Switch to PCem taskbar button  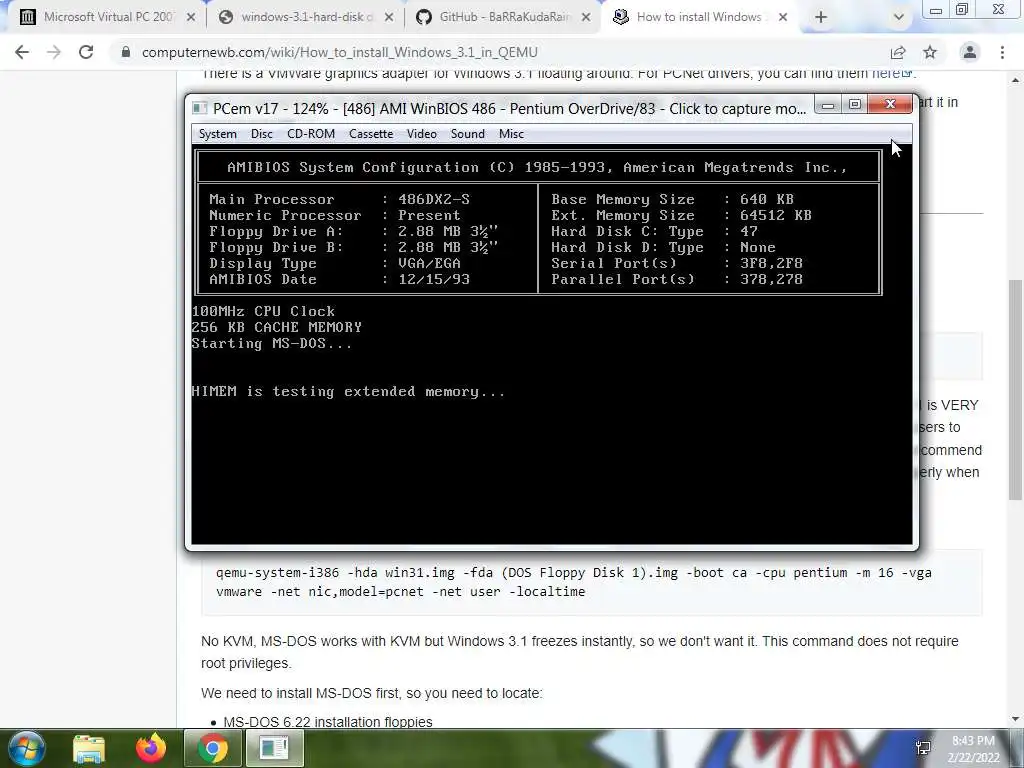274,748
